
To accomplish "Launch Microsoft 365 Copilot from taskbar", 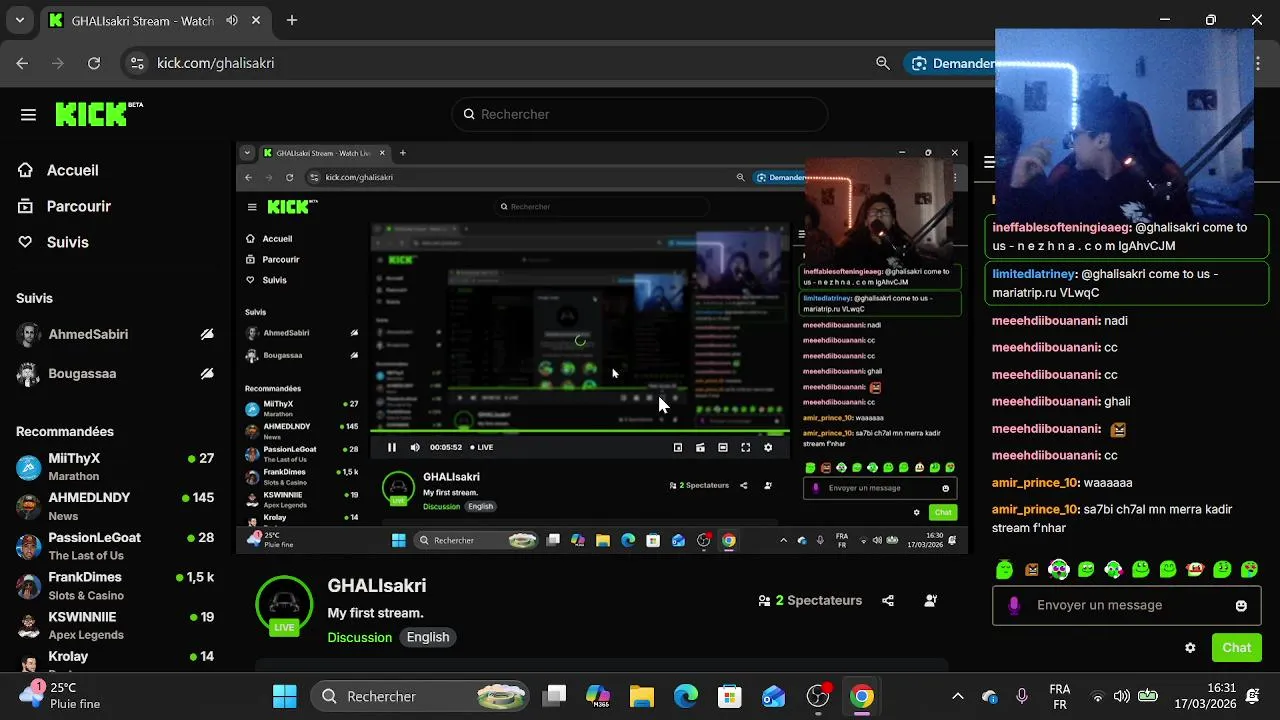I will tap(598, 696).
